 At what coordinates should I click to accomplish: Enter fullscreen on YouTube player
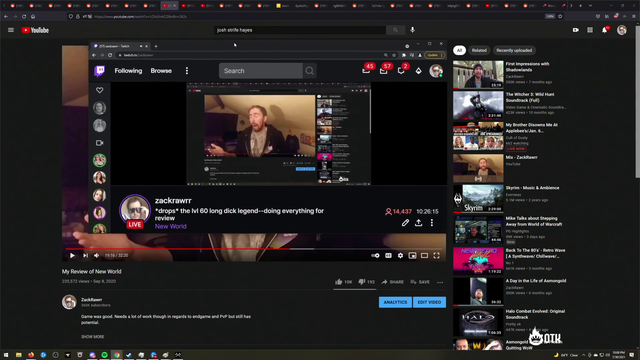[x=436, y=256]
